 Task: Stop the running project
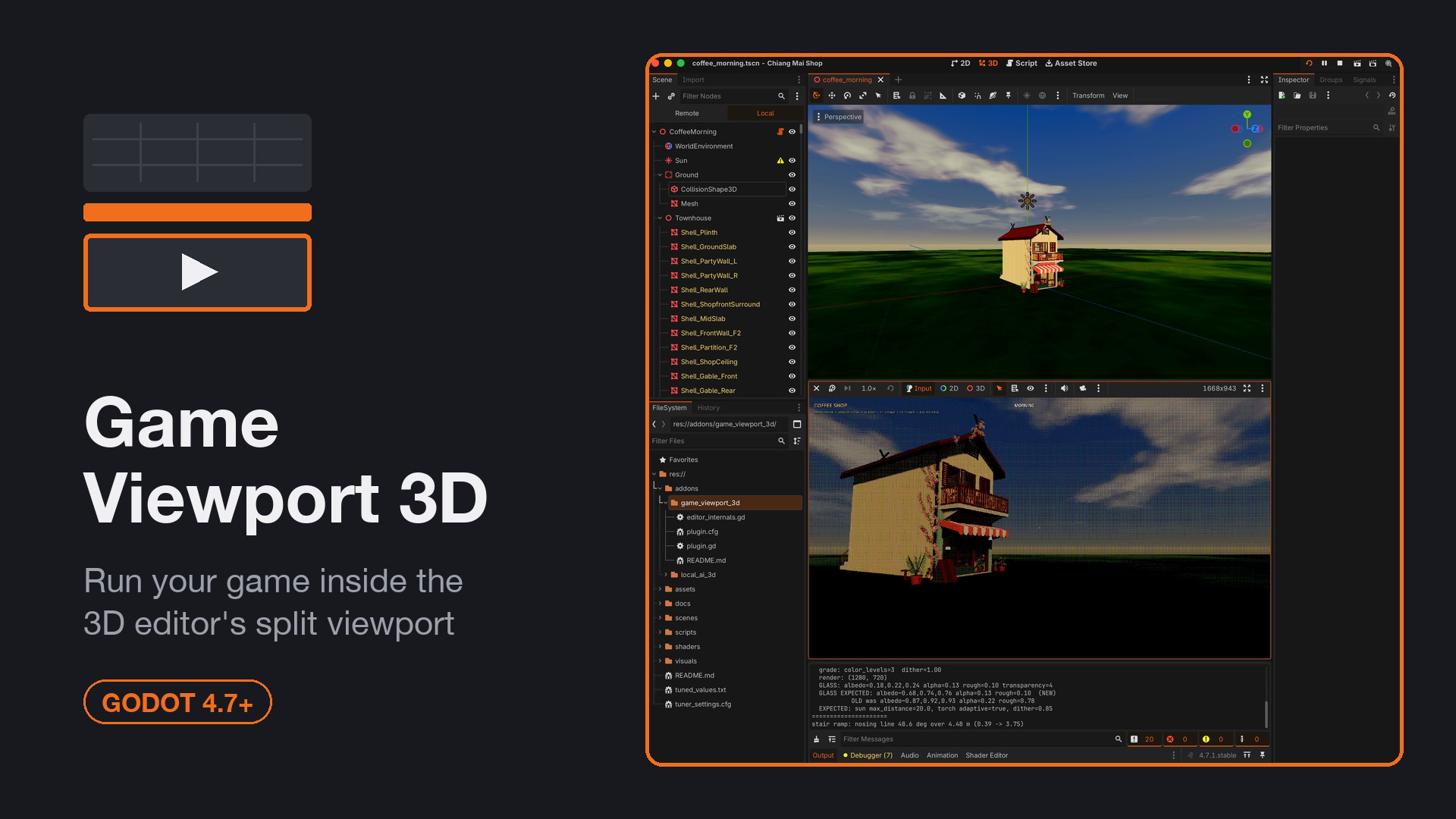pyautogui.click(x=1340, y=64)
